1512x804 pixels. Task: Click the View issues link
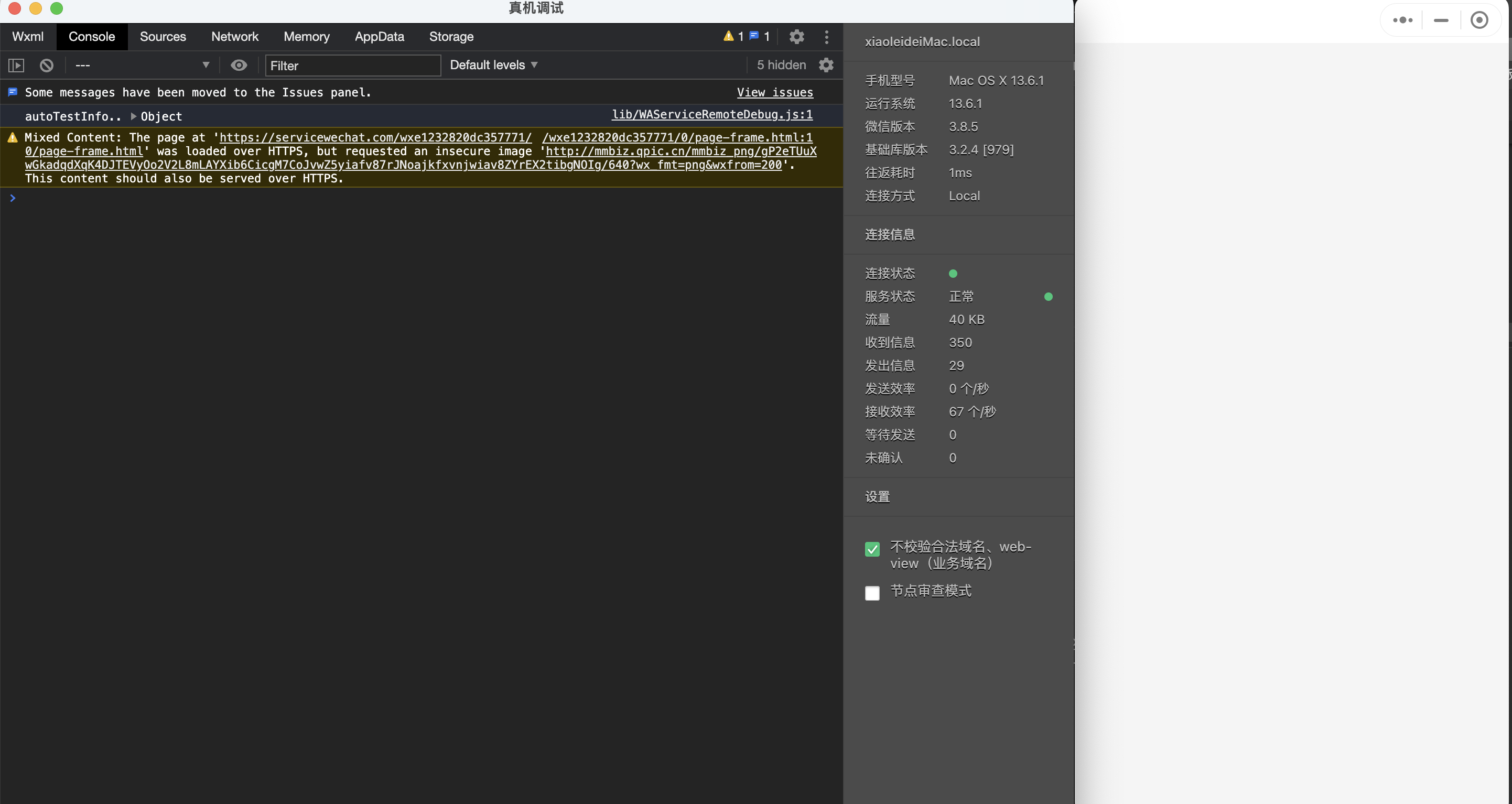click(774, 92)
